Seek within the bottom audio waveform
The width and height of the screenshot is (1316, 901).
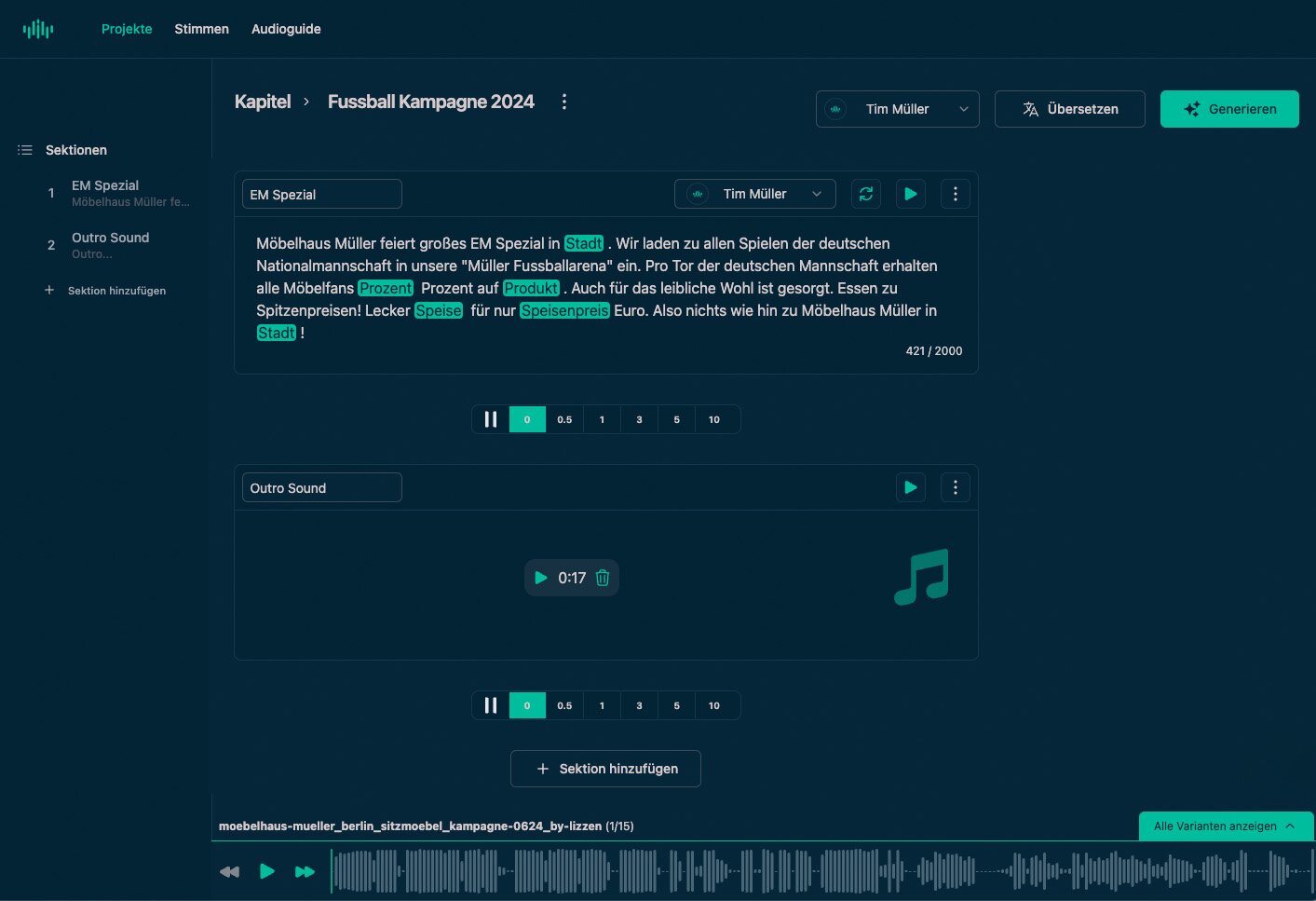pyautogui.click(x=821, y=871)
